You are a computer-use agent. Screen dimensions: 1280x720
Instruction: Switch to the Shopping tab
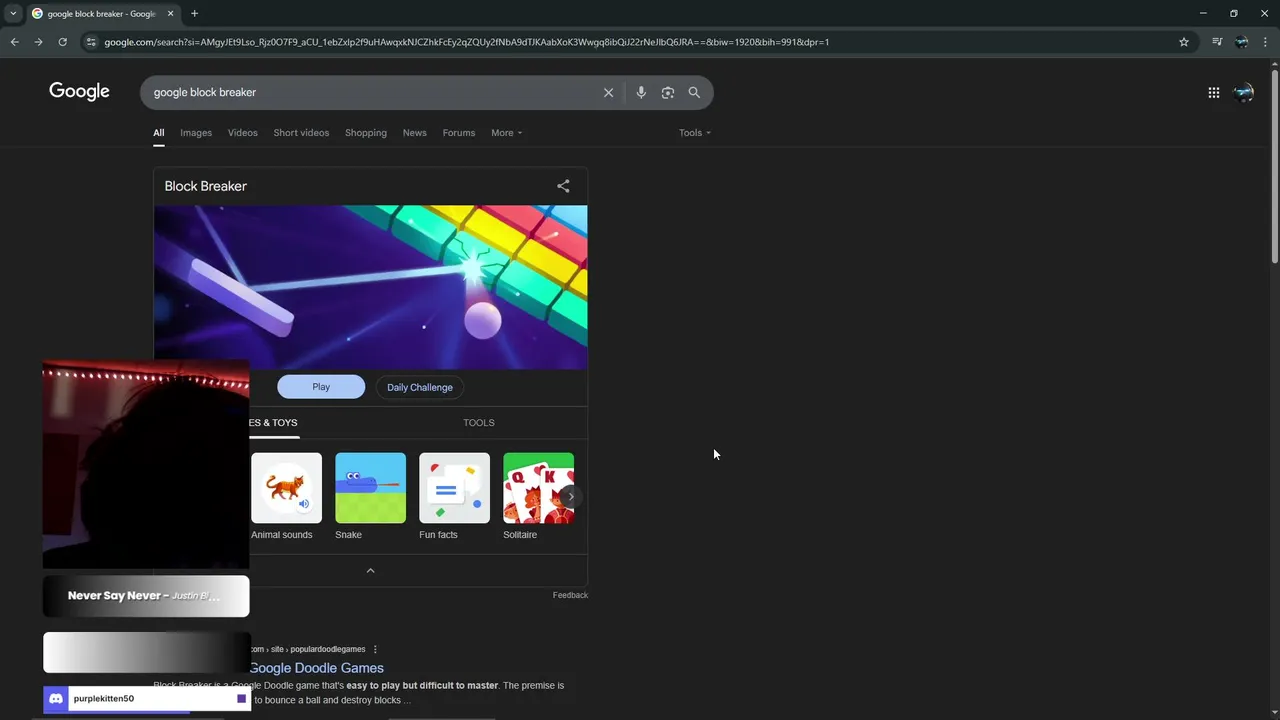point(366,133)
